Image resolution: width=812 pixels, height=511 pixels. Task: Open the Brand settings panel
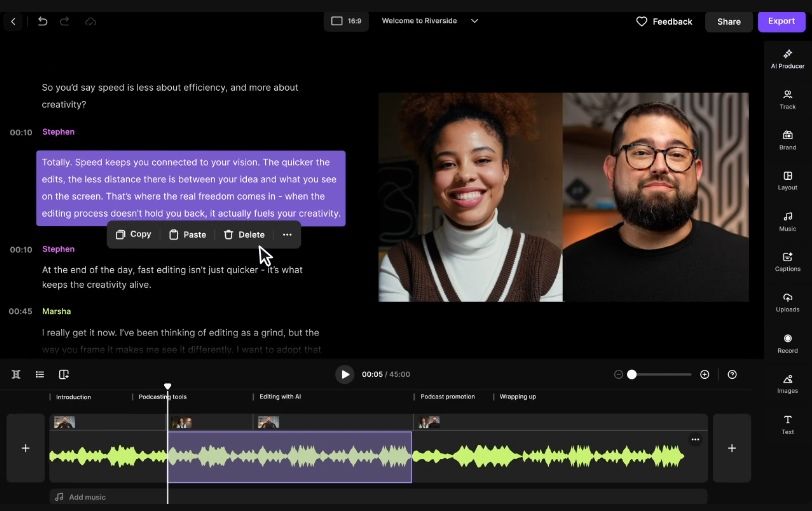click(x=787, y=139)
